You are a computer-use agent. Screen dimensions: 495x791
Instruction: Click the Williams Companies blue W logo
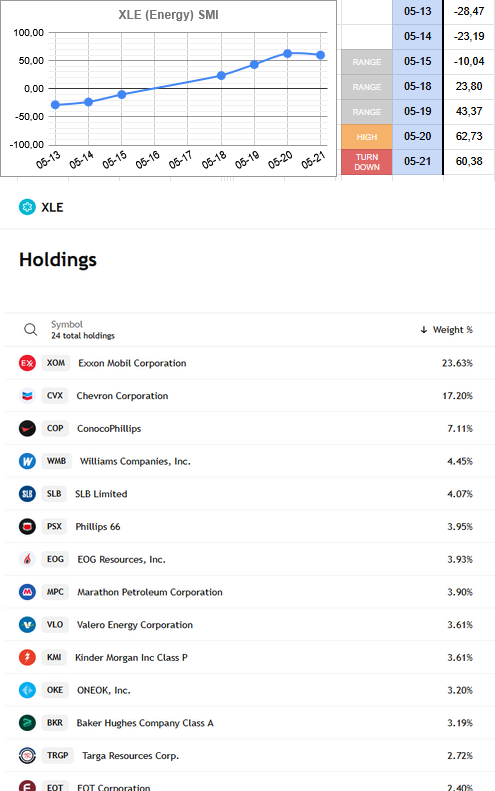click(27, 461)
